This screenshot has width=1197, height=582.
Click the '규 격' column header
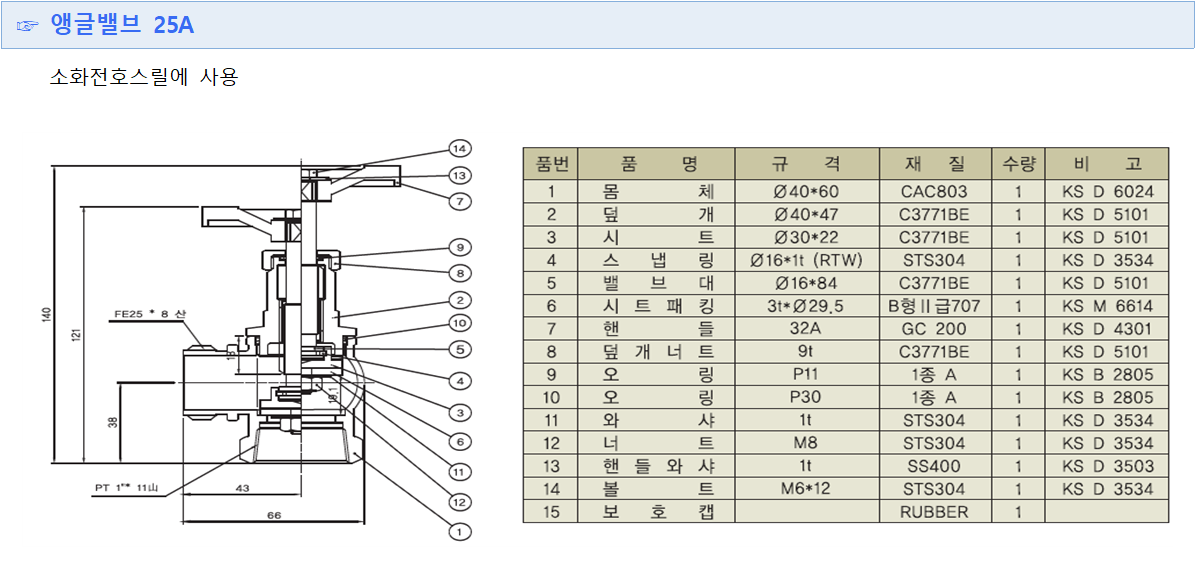807,163
